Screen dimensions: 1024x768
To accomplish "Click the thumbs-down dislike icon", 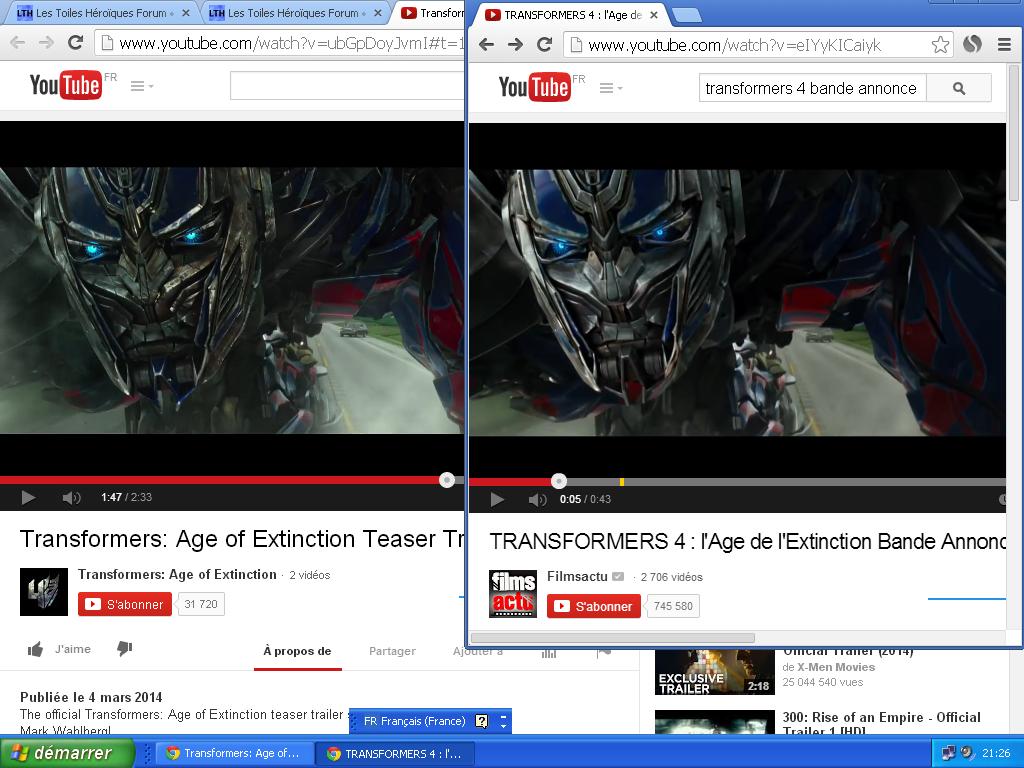I will [x=125, y=649].
